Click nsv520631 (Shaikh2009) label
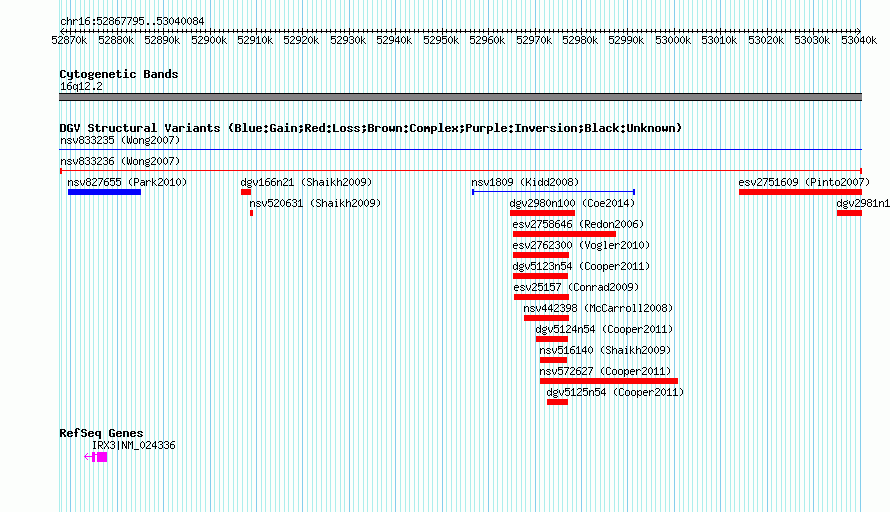Image resolution: width=890 pixels, height=512 pixels. tap(315, 203)
